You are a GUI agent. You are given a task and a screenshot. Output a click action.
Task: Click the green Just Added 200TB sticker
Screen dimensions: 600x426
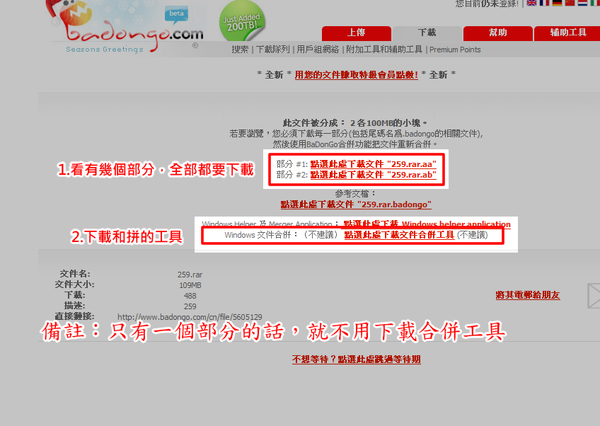(x=242, y=21)
